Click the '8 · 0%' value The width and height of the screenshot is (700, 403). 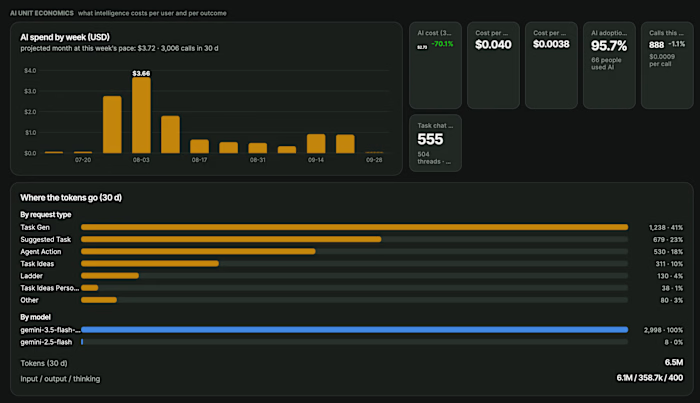click(x=674, y=342)
